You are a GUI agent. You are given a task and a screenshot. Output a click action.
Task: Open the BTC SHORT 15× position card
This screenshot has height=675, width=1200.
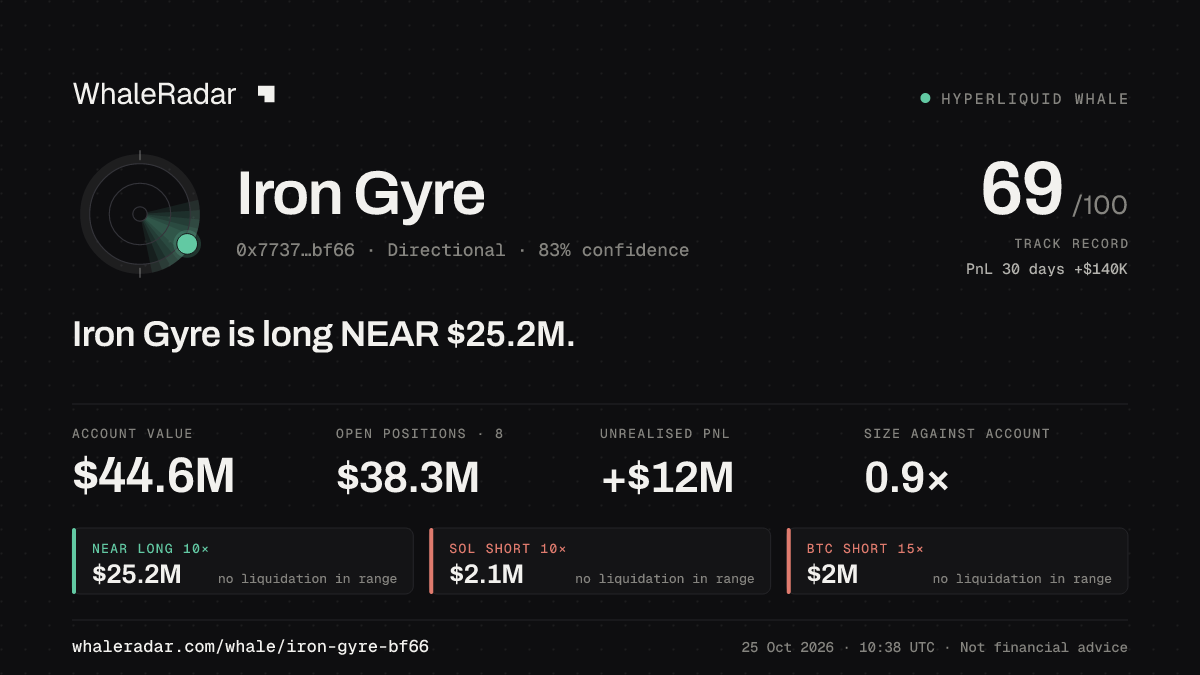pos(958,561)
